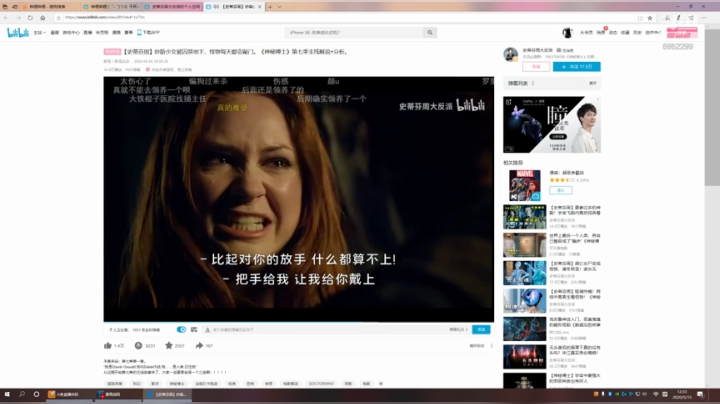Click the search magnifier icon in bilibili header
Viewport: 720px width, 404px height.
coord(430,33)
